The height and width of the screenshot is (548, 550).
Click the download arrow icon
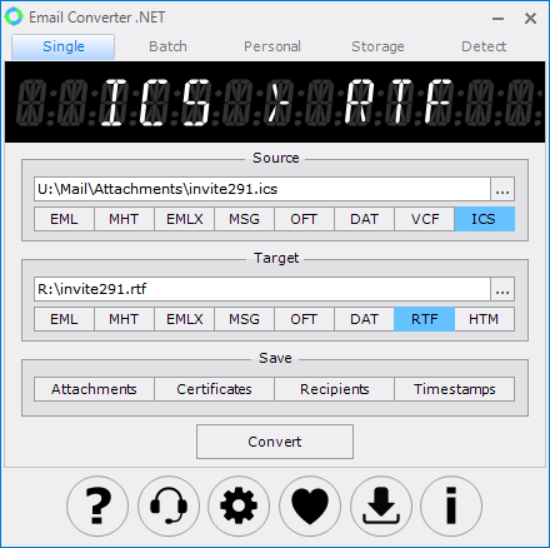pos(381,506)
